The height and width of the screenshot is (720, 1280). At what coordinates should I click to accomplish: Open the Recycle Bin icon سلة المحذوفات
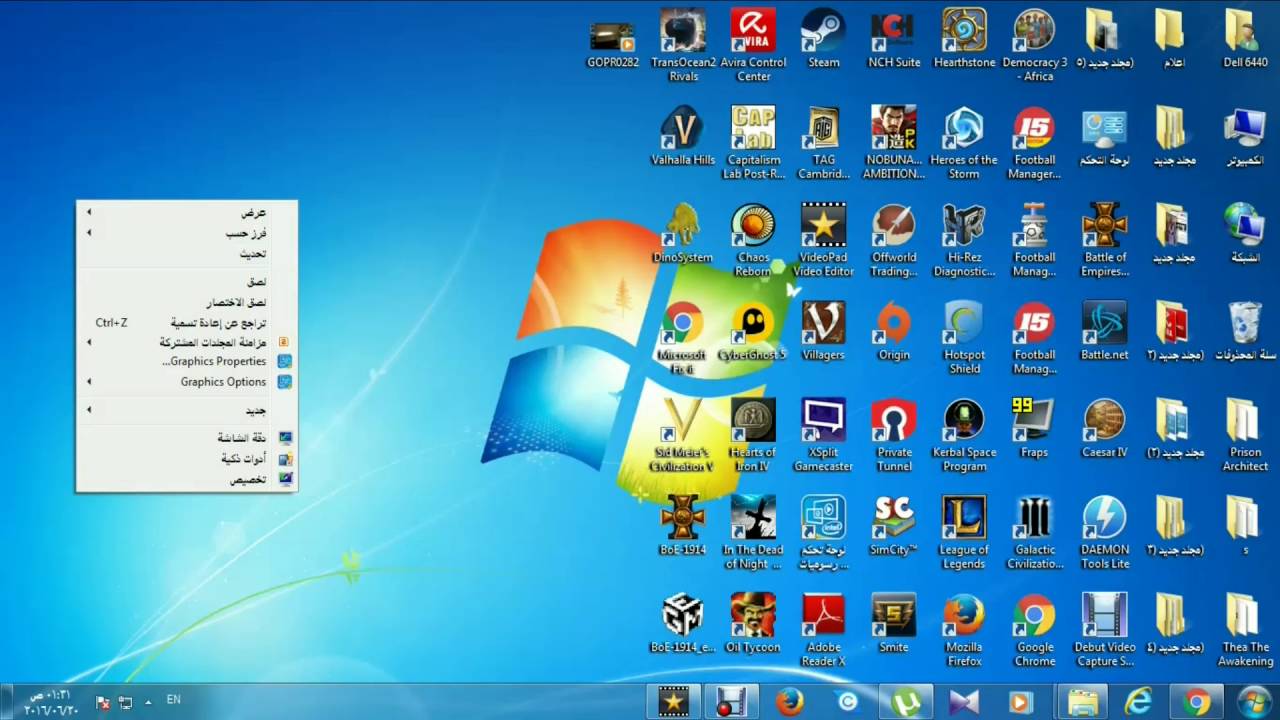1244,332
